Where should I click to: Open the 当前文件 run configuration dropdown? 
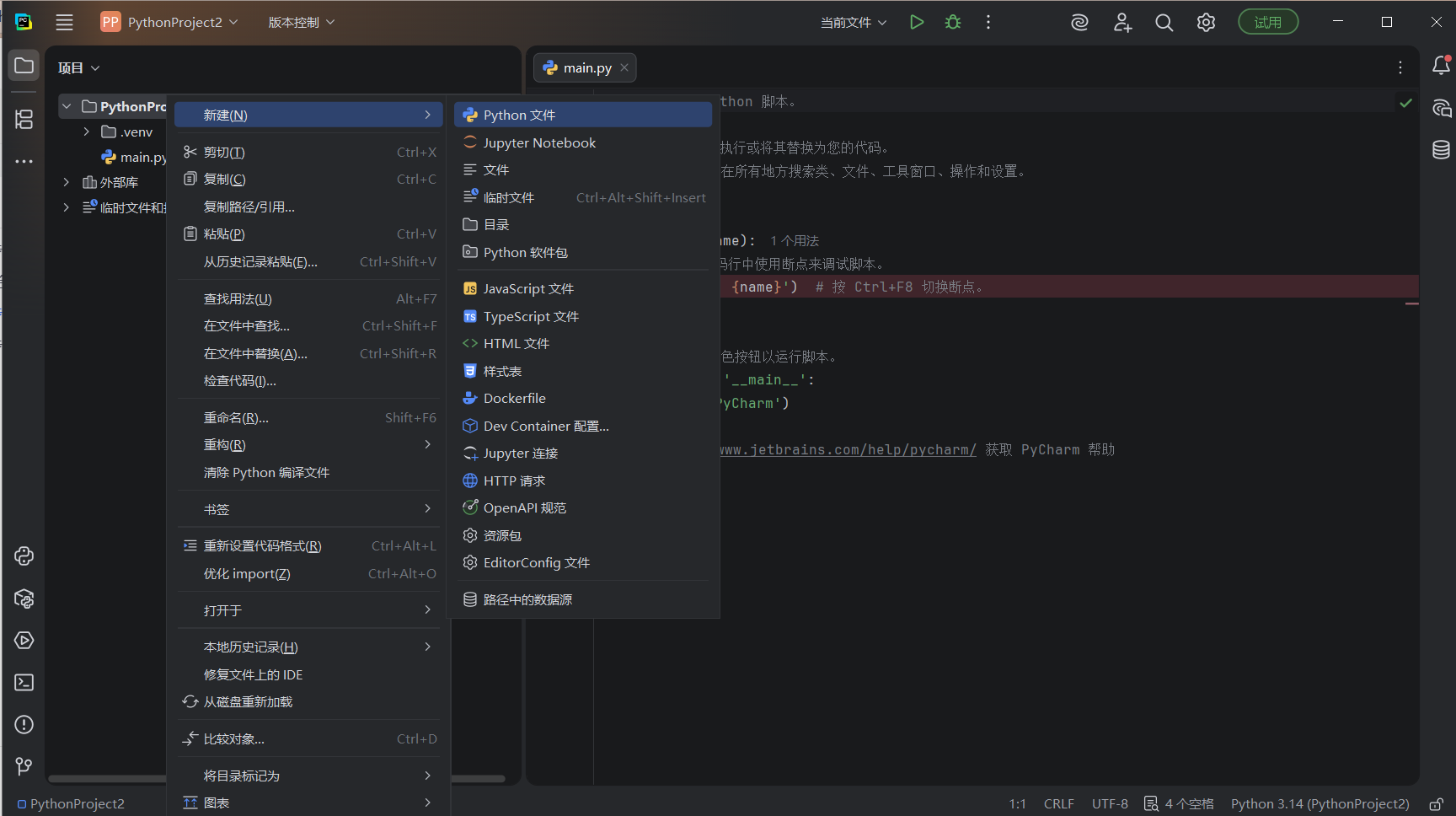[853, 22]
